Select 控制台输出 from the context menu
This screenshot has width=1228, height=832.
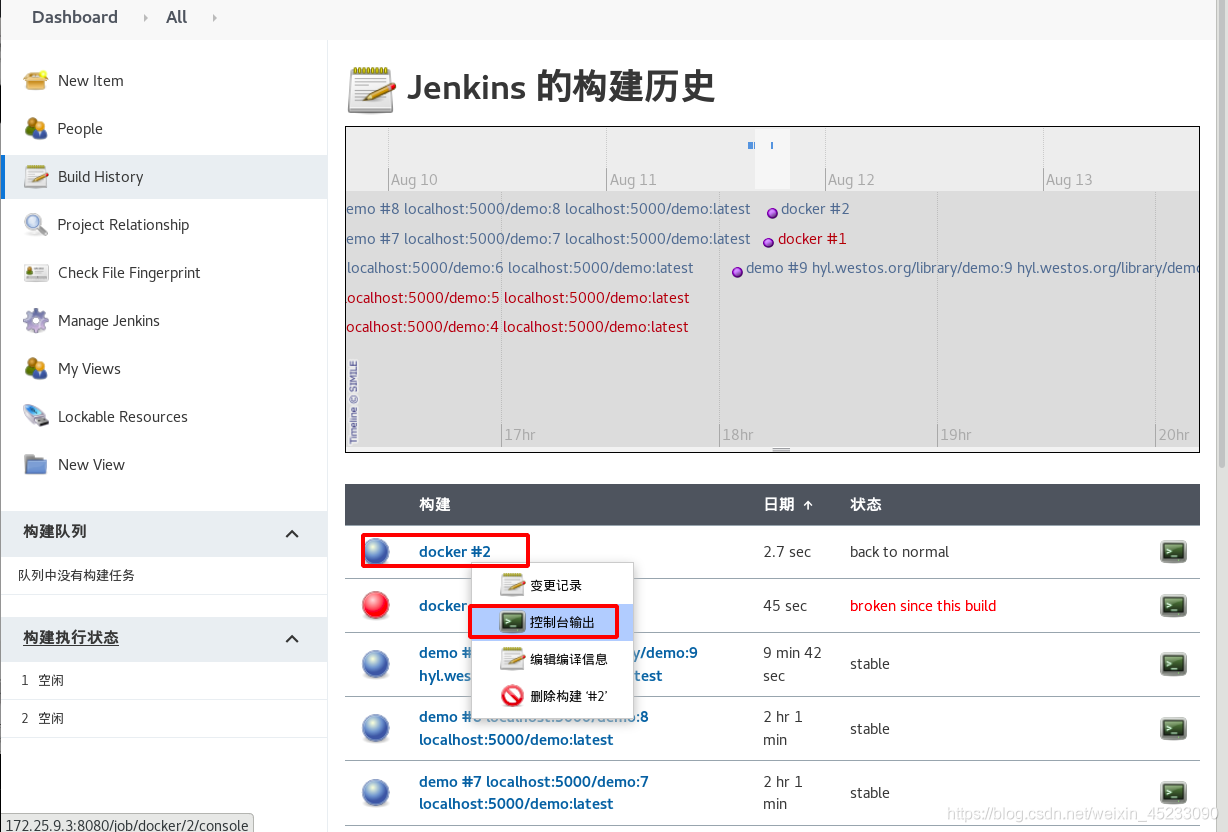[x=552, y=622]
